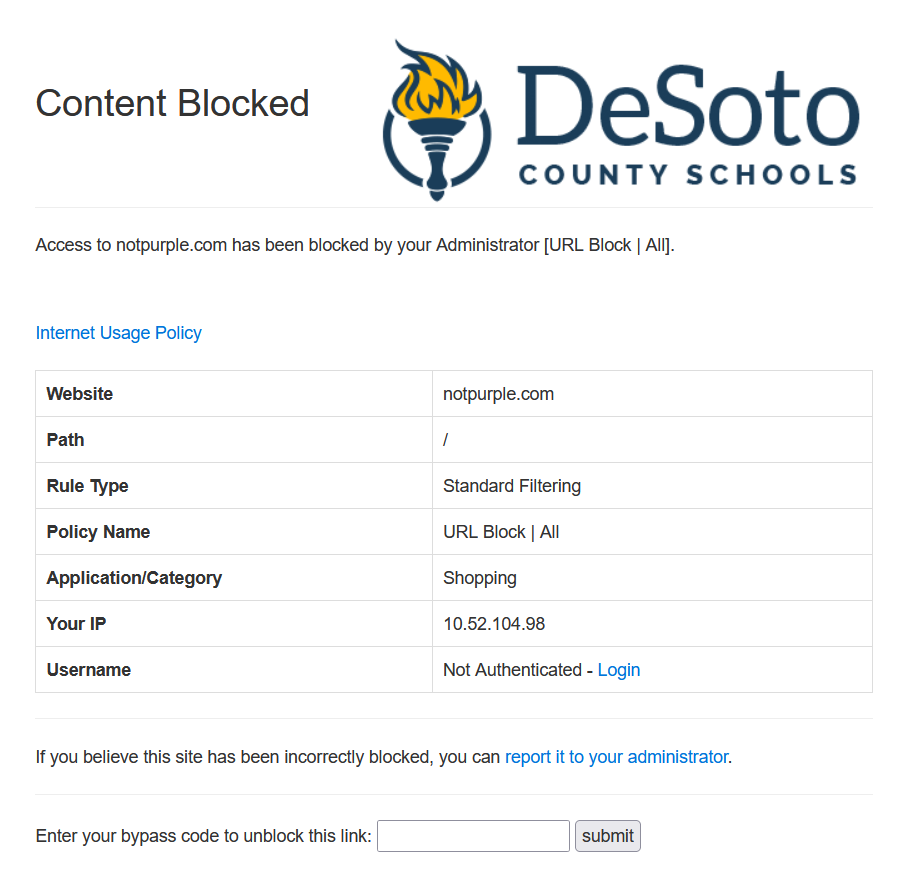
Task: Click the Username row label
Action: click(x=89, y=670)
